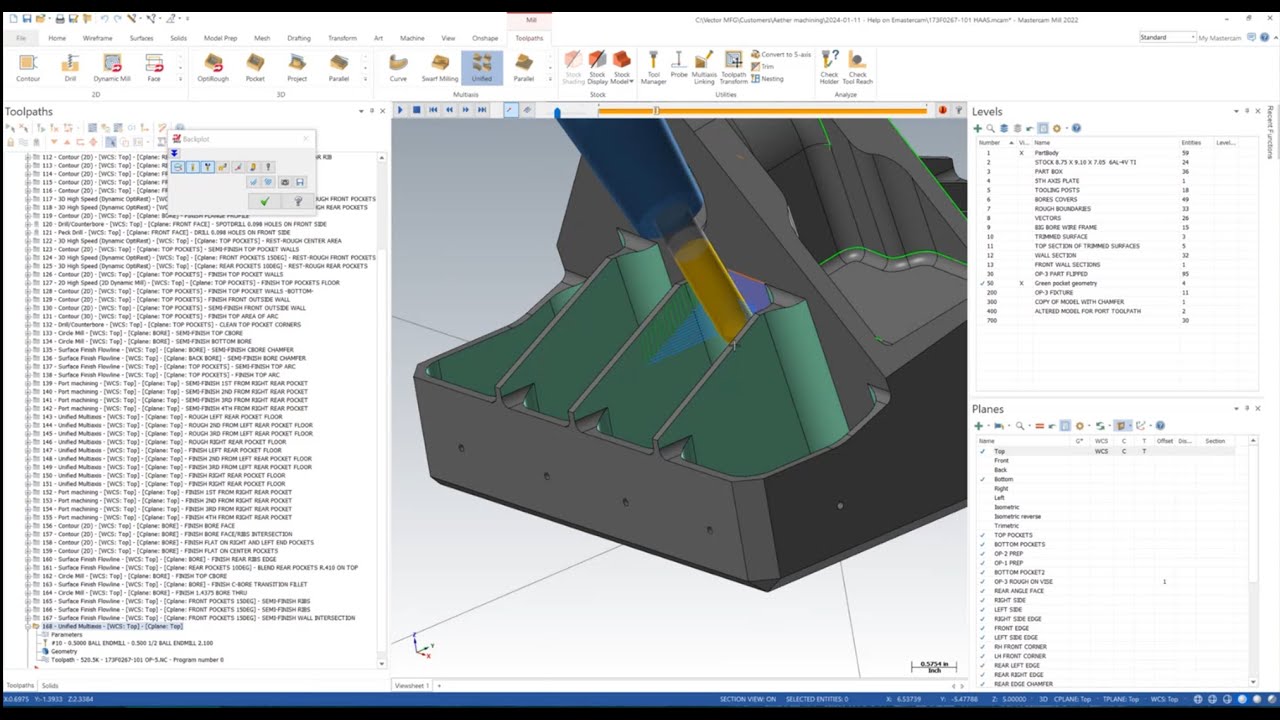The image size is (1280, 720).
Task: Click the backplot run speed slider handle
Action: 557,112
